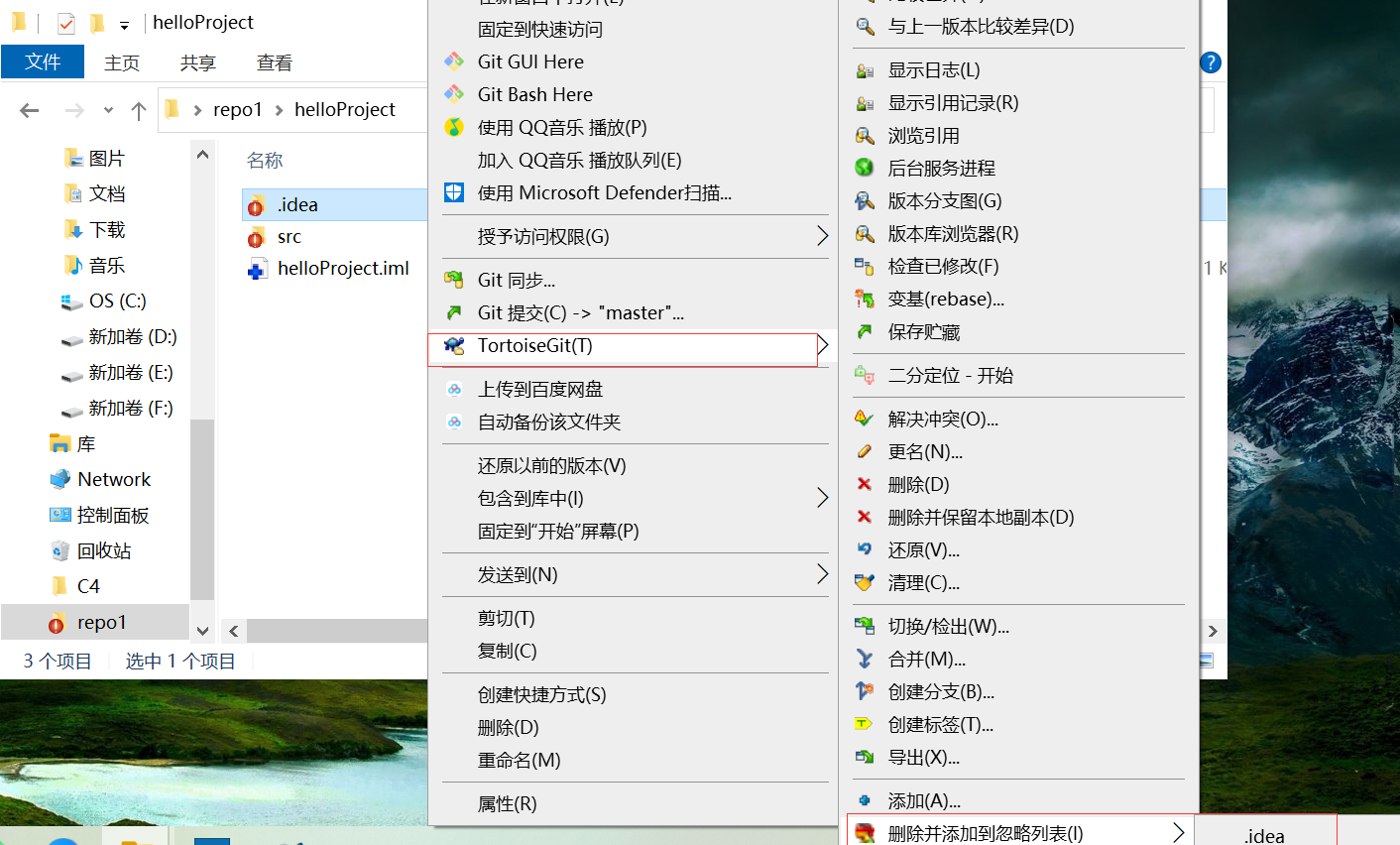Click the 保存贮藏 icon
Screen dimensions: 1400x845
(x=865, y=331)
